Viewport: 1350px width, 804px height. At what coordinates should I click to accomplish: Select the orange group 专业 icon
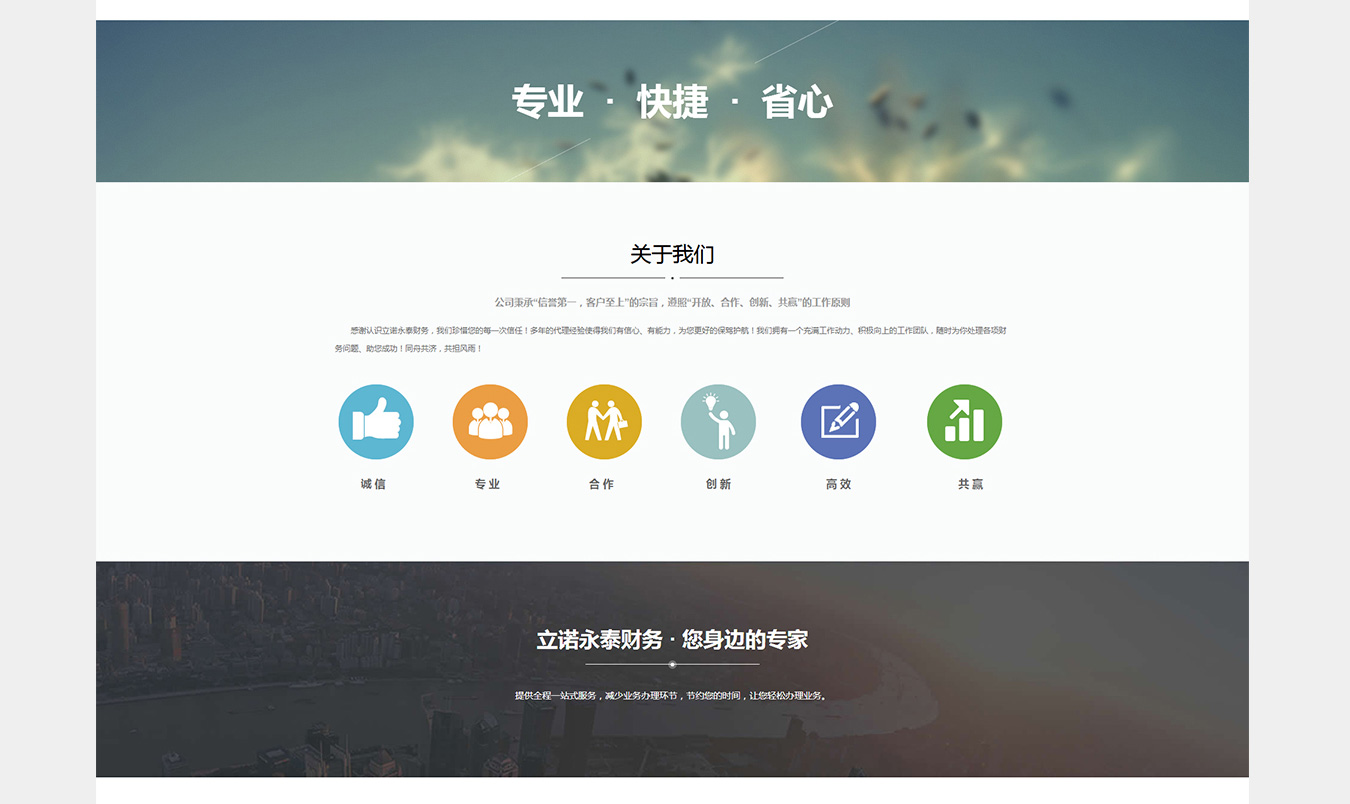[x=490, y=422]
